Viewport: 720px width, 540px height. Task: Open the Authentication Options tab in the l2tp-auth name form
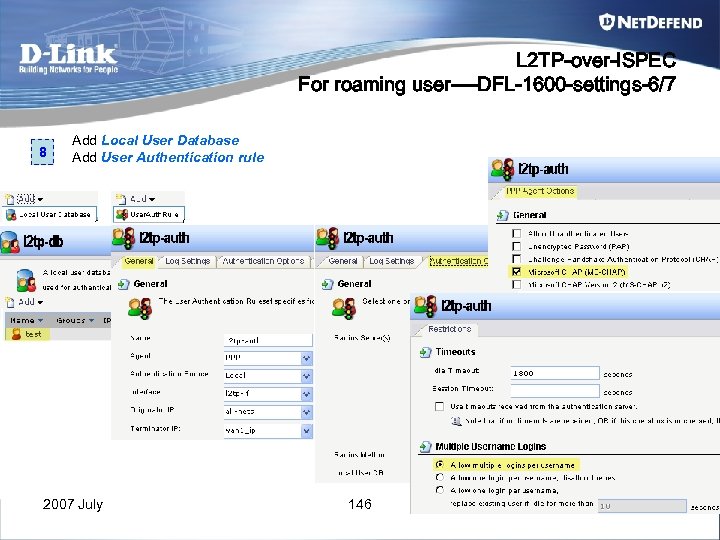pos(263,261)
